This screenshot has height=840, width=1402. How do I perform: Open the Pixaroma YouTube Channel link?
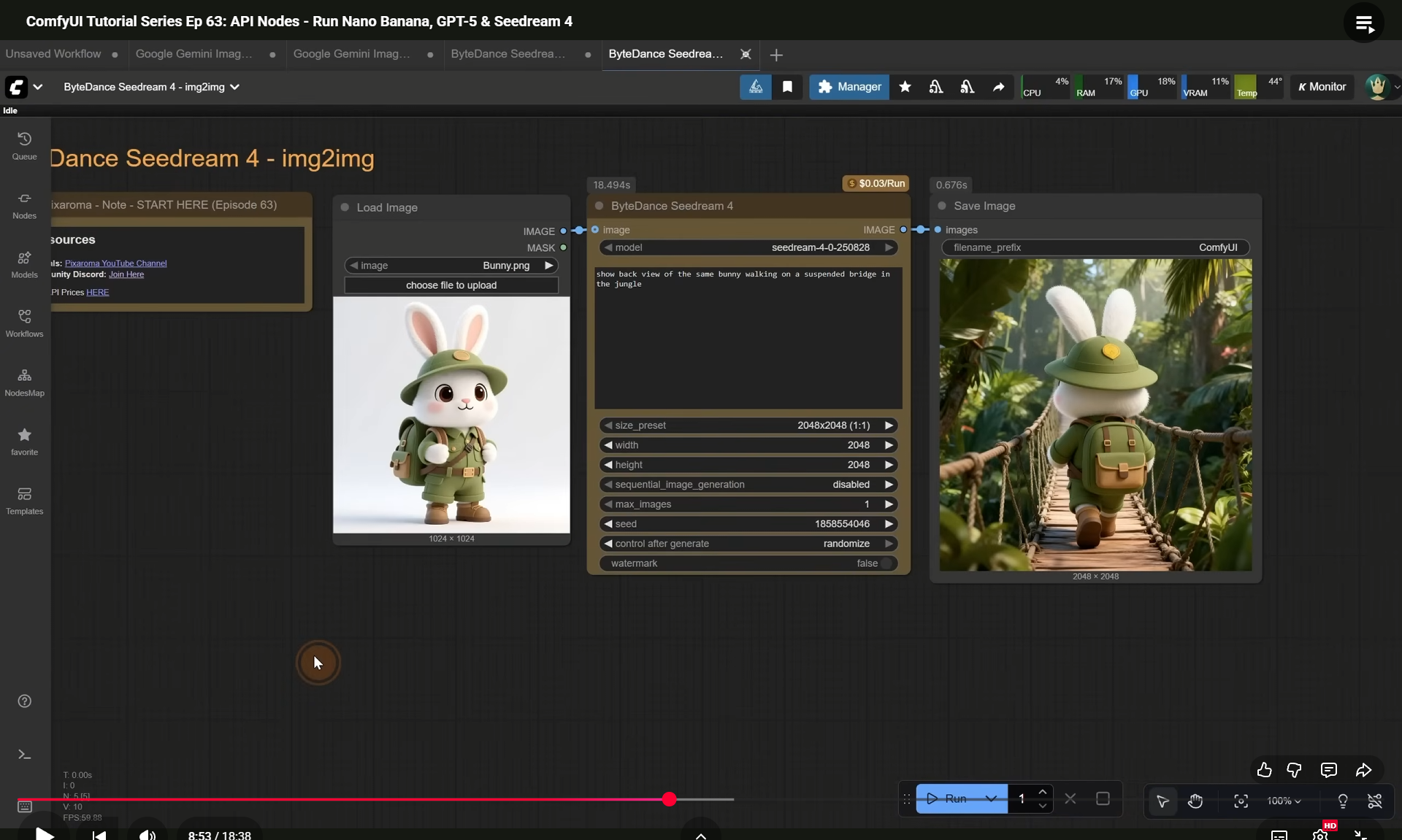click(x=115, y=263)
